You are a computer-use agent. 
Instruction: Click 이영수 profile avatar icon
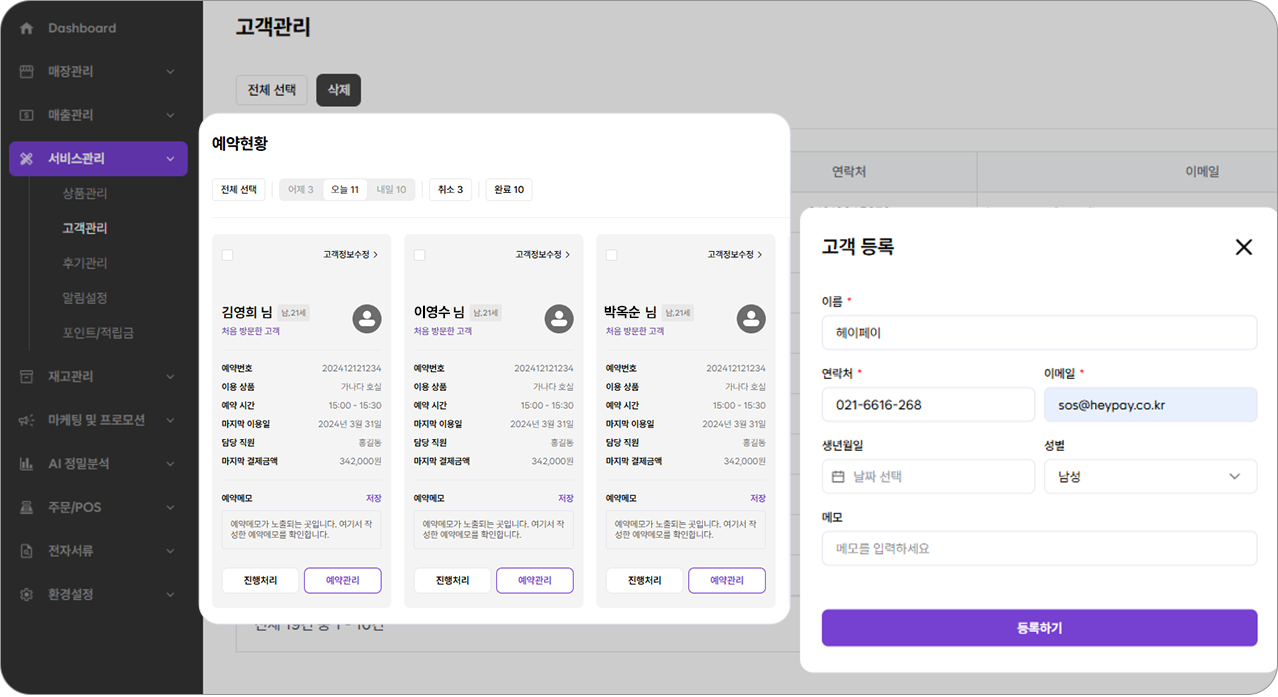(x=559, y=319)
